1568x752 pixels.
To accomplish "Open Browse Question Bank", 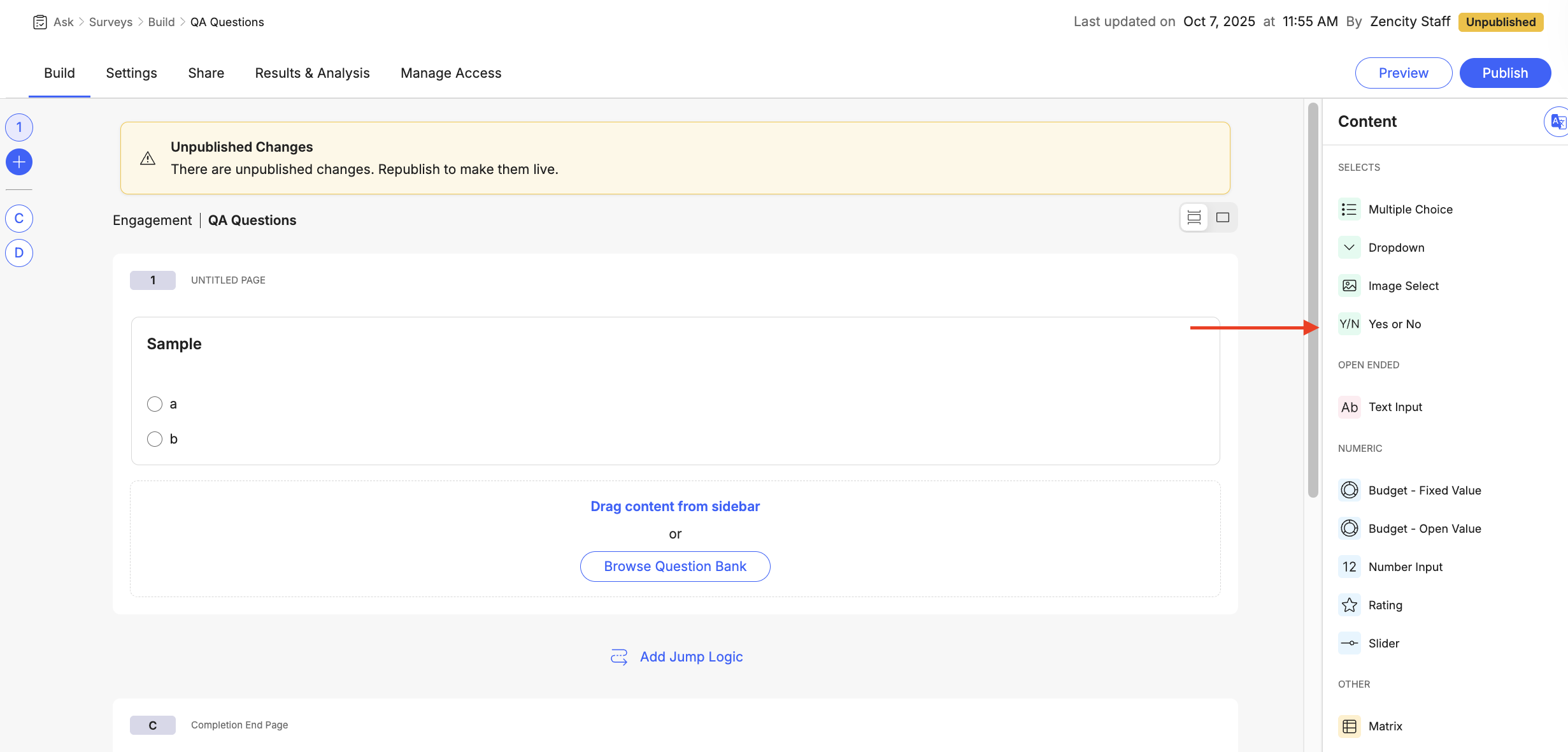I will tap(674, 567).
